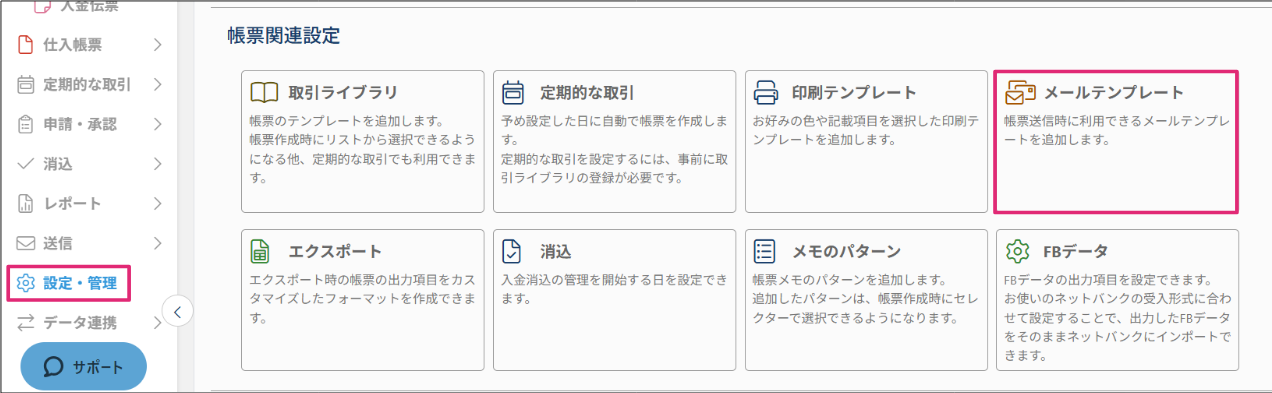Select データ連携 in the sidebar menu
This screenshot has height=393, width=1272.
click(80, 322)
